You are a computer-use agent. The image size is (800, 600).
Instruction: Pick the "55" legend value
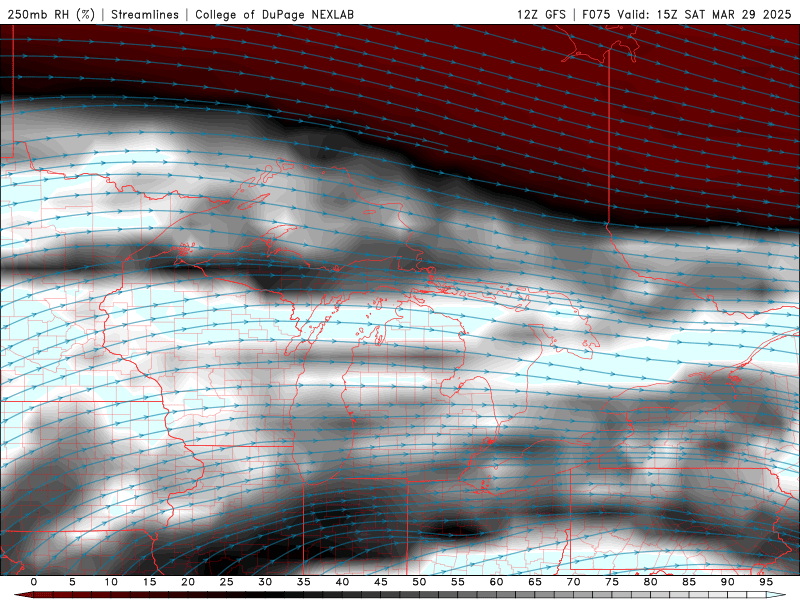coord(458,582)
